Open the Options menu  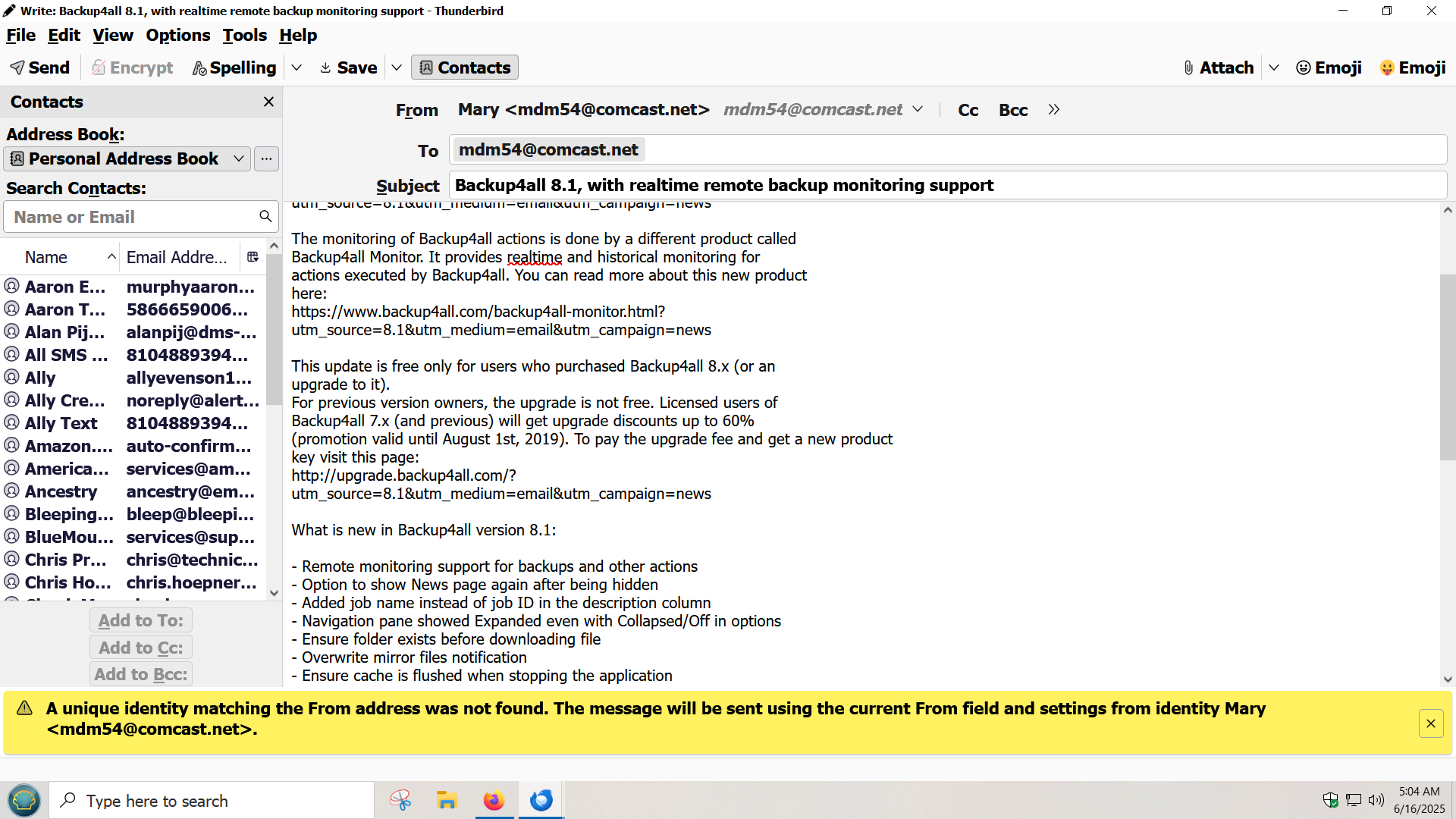tap(178, 35)
